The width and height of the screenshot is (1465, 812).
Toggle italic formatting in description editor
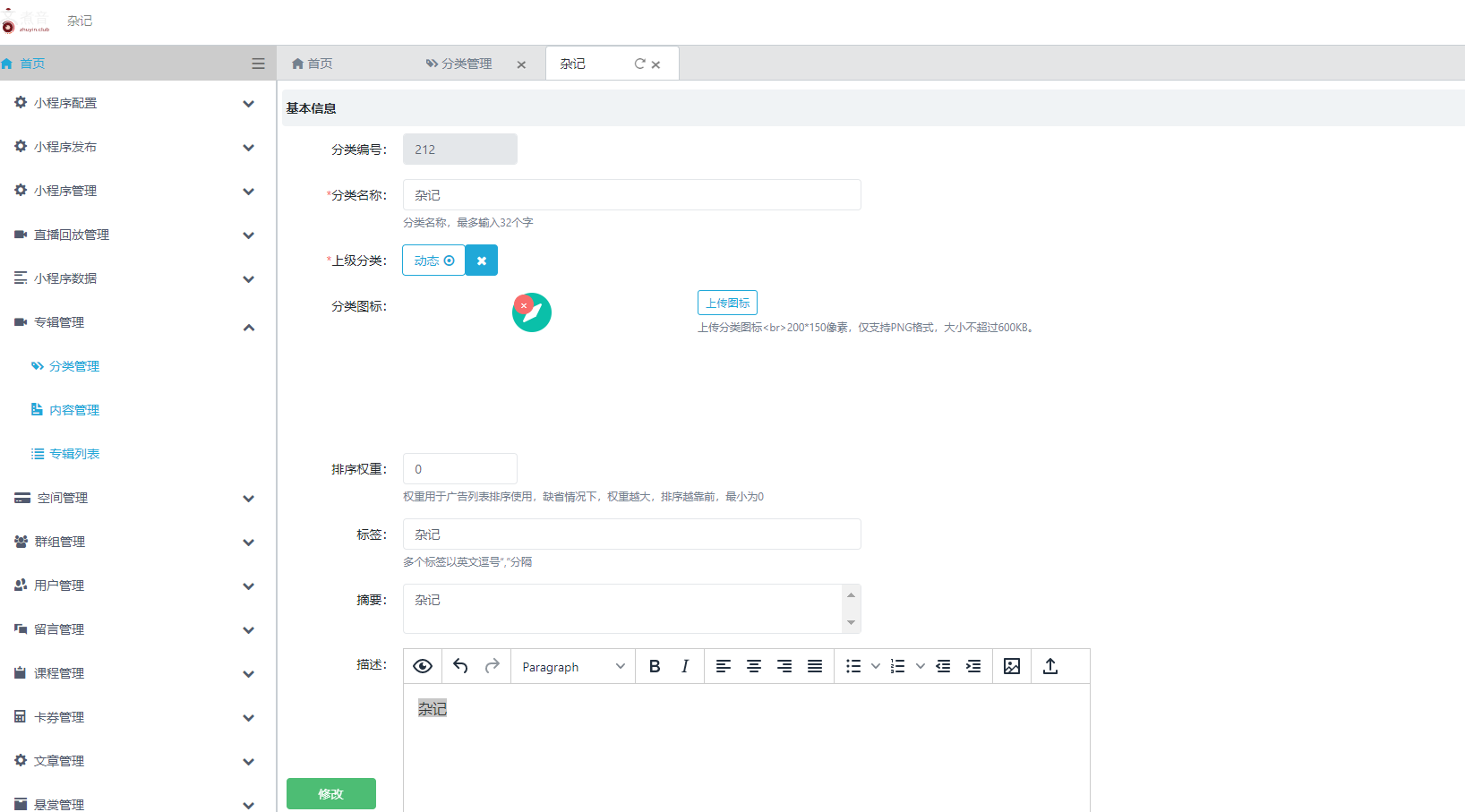(x=685, y=666)
